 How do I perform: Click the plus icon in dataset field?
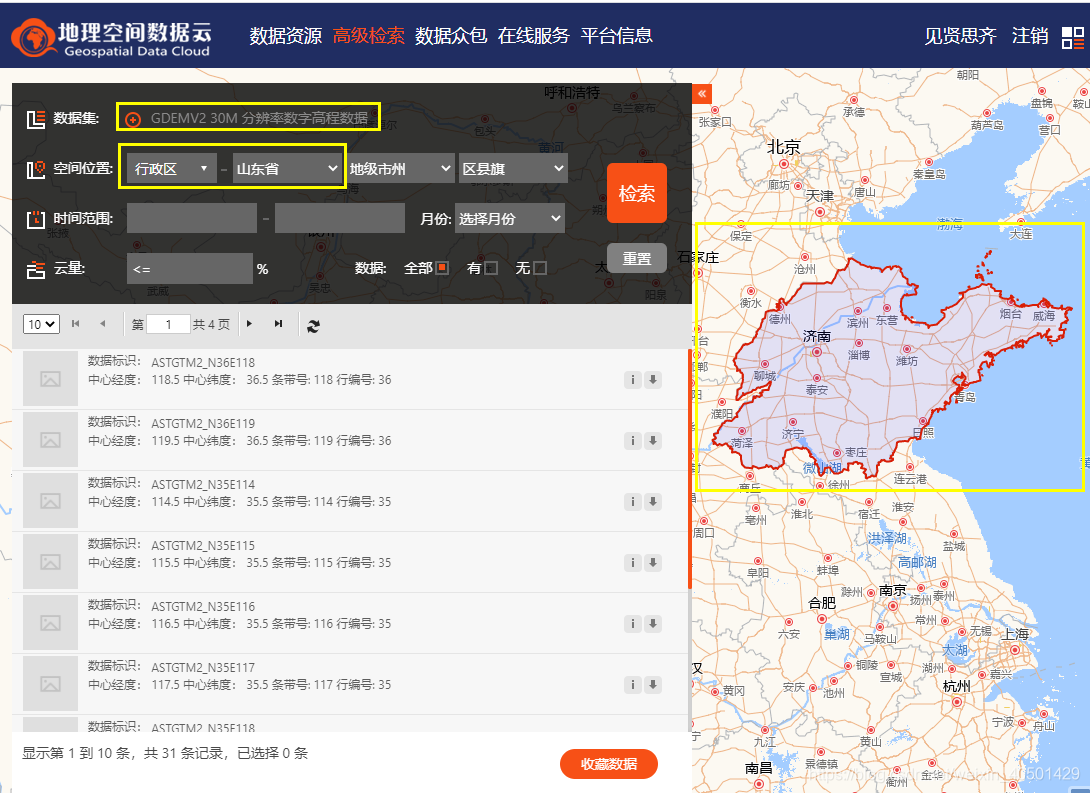click(132, 120)
